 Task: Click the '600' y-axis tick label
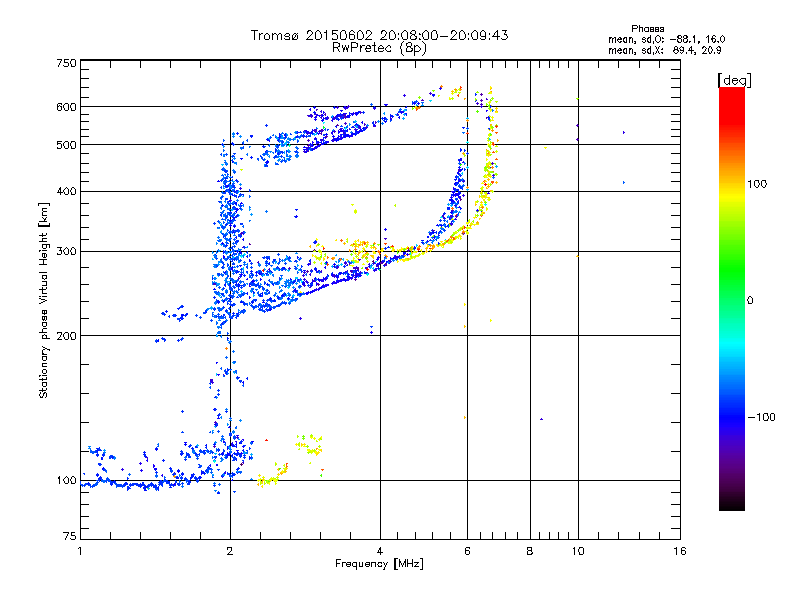click(66, 107)
